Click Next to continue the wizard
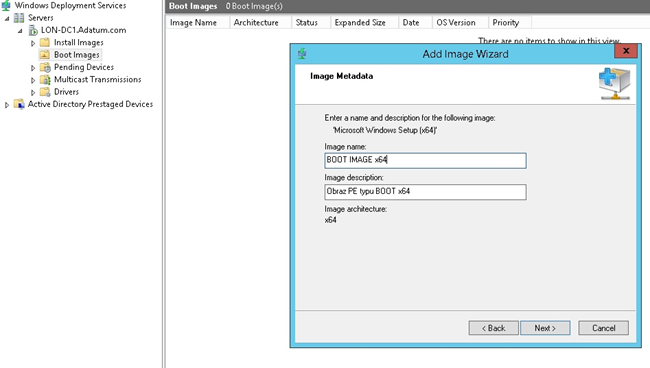Image resolution: width=650 pixels, height=368 pixels. (x=545, y=328)
